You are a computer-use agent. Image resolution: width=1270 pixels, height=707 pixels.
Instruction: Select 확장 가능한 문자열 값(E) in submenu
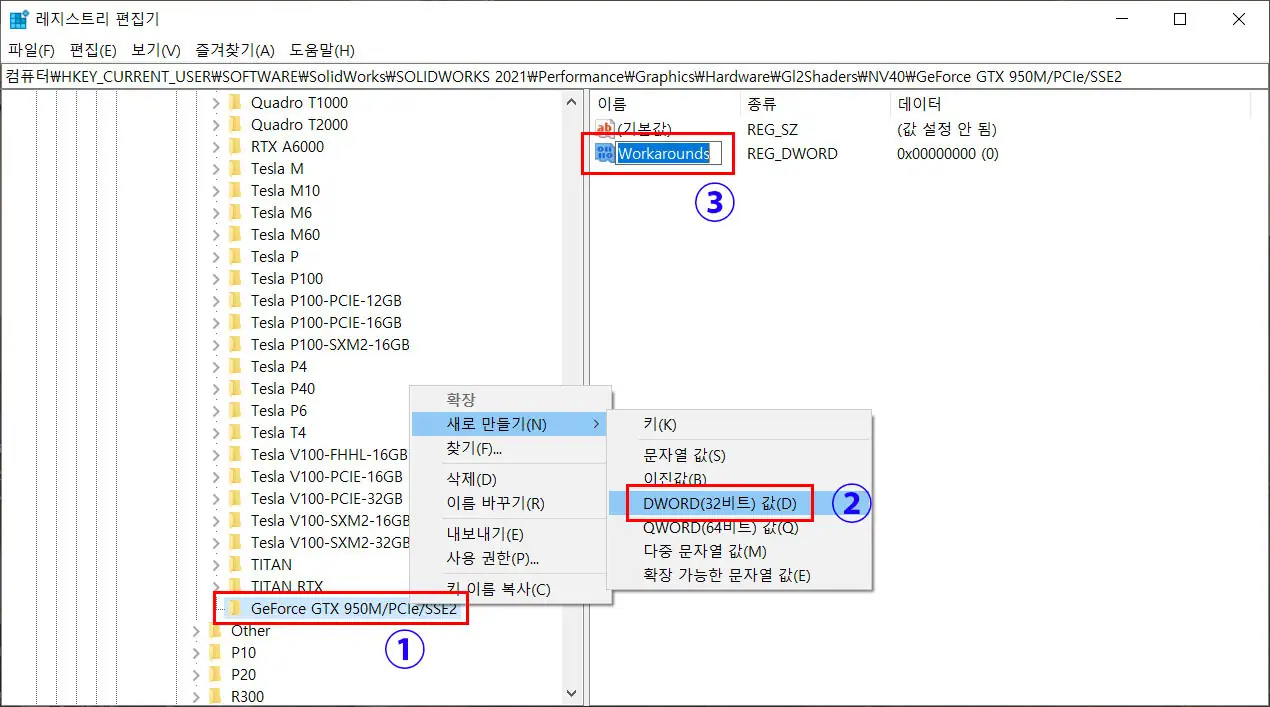click(740, 575)
